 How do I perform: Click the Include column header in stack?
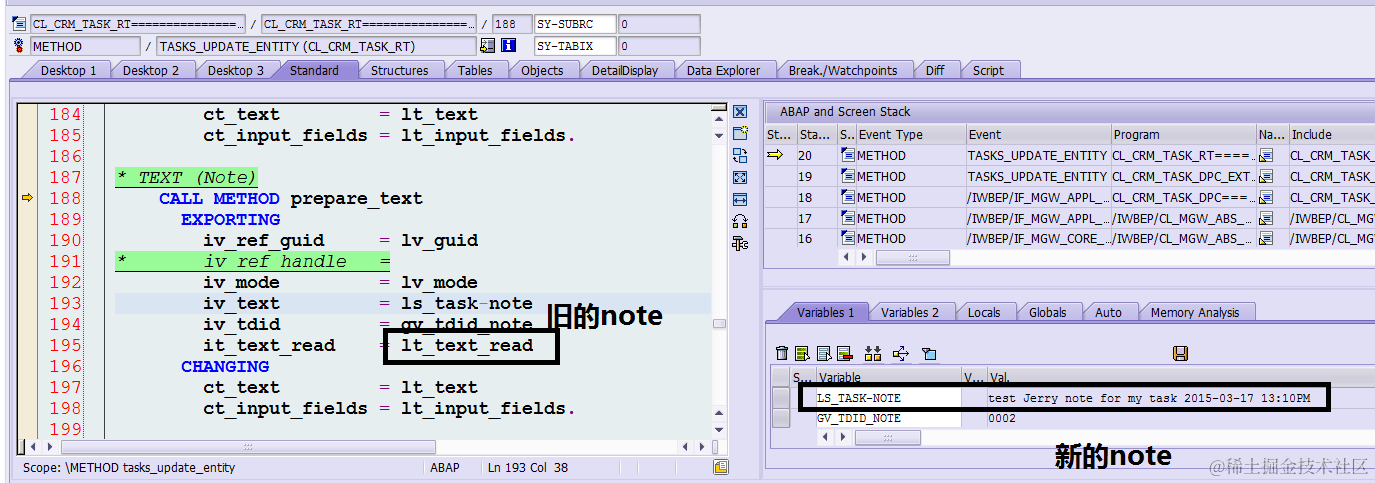1331,134
